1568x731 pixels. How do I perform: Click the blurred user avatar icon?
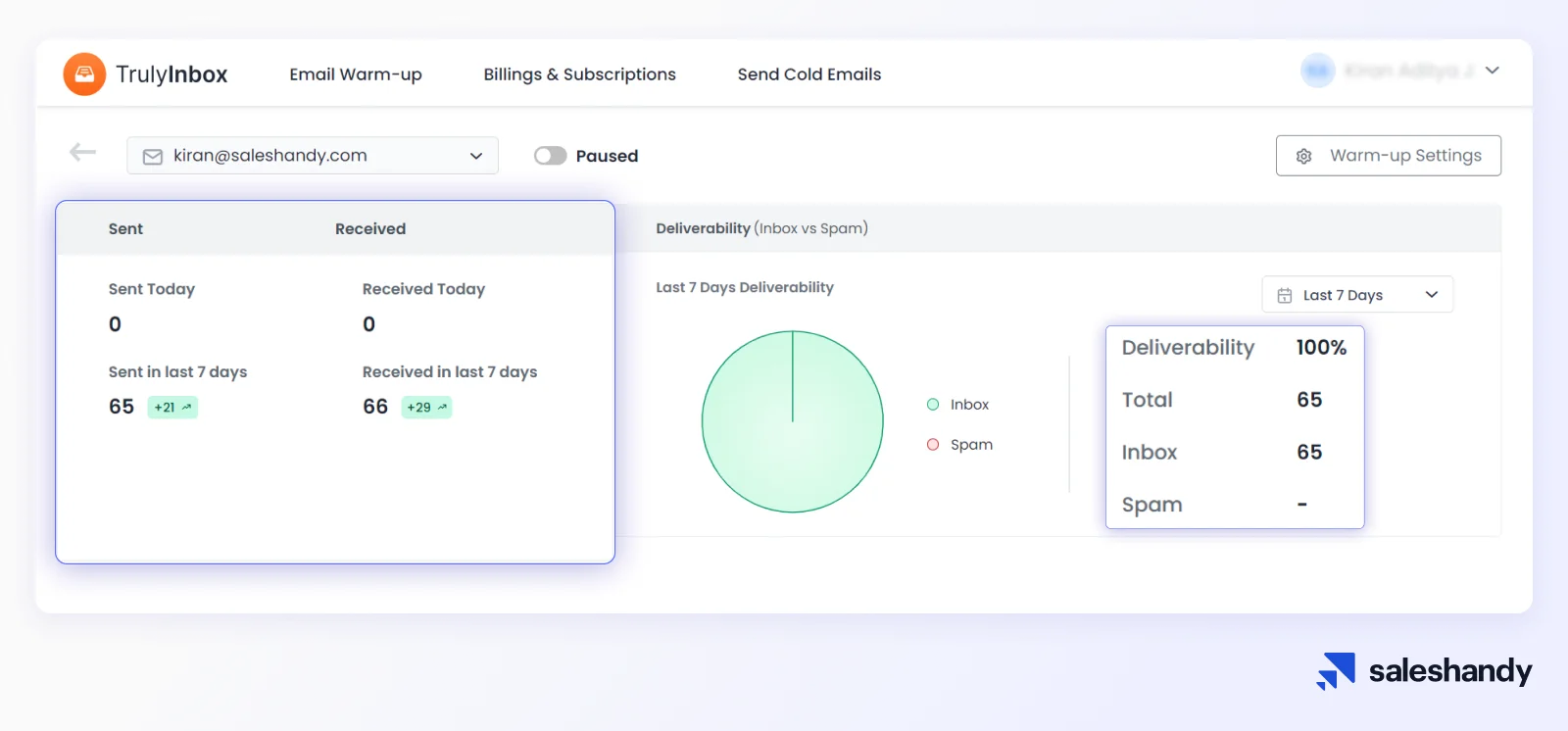pyautogui.click(x=1318, y=71)
